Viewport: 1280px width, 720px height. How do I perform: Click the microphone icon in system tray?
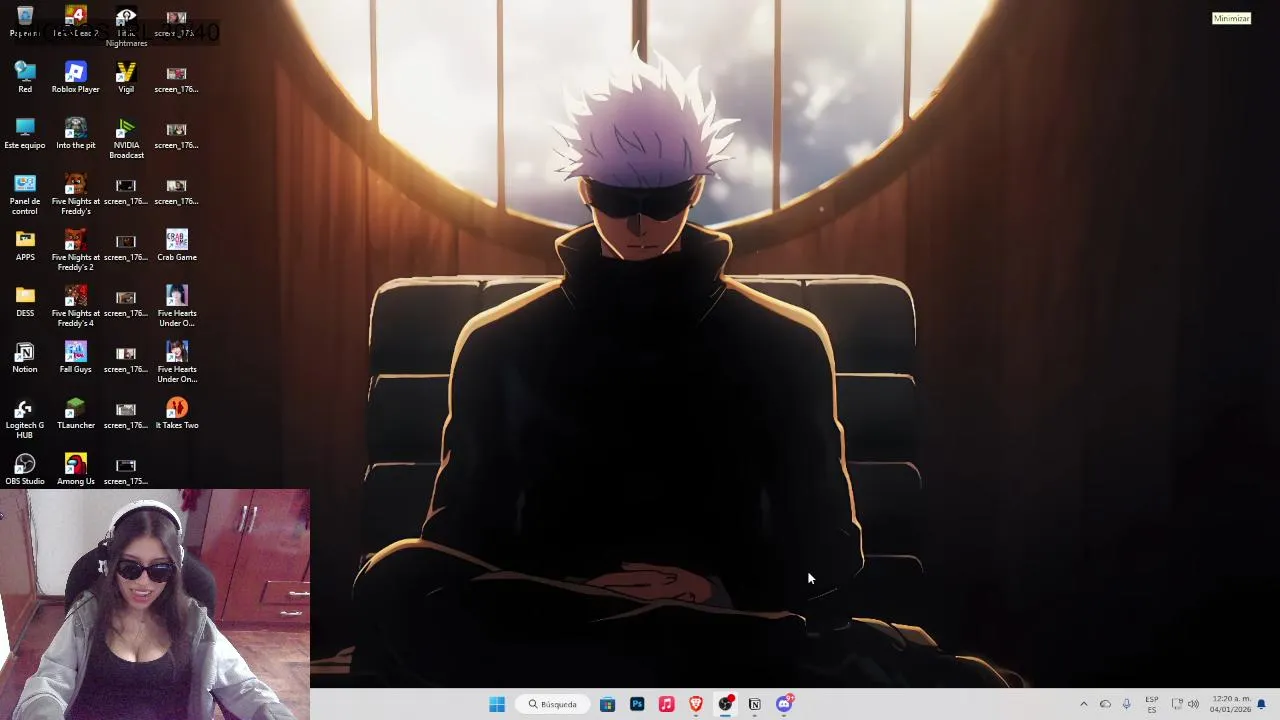pyautogui.click(x=1127, y=704)
